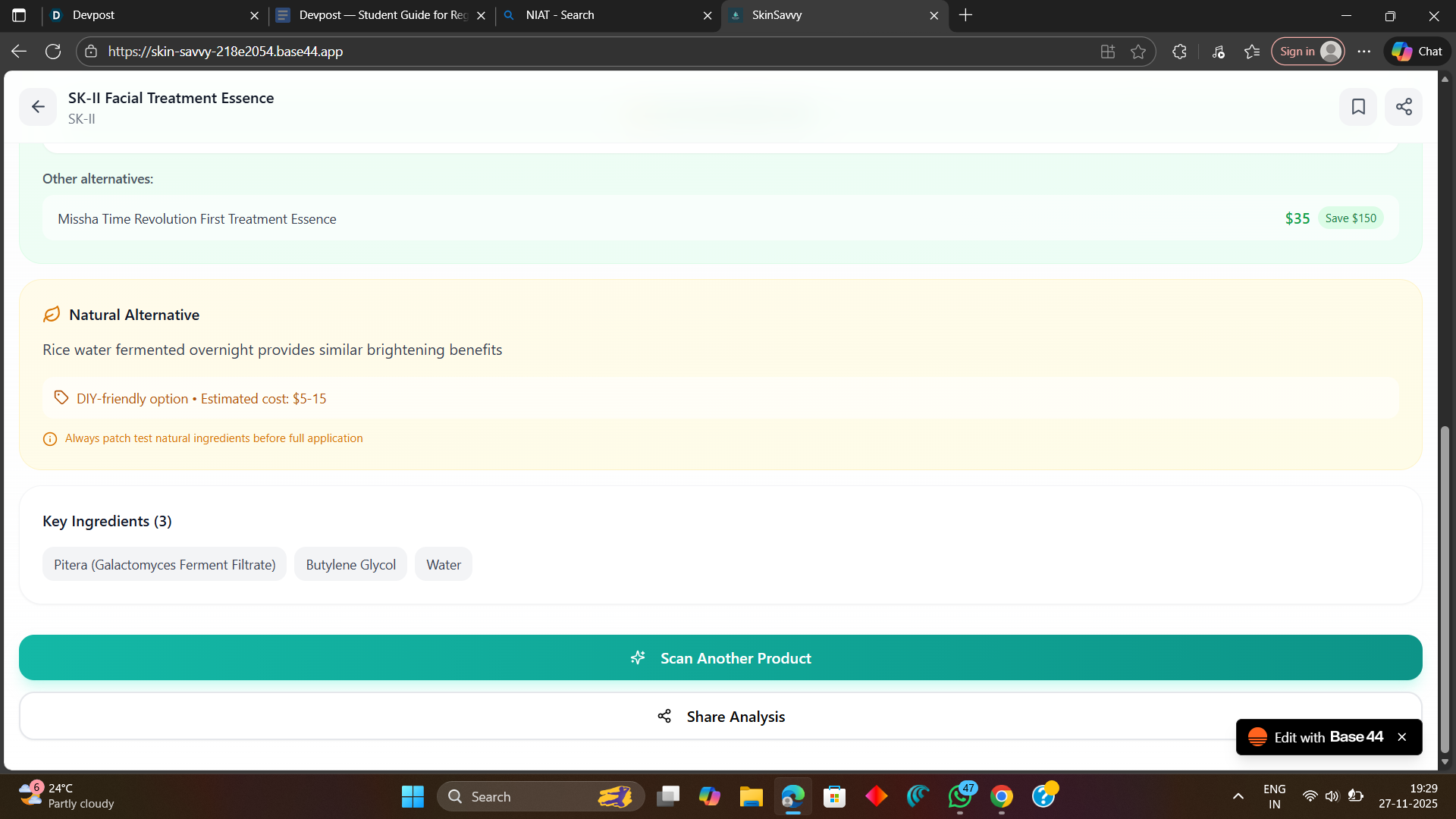The image size is (1456, 819).
Task: Open browser Extensions puzzle icon
Action: pyautogui.click(x=1179, y=52)
